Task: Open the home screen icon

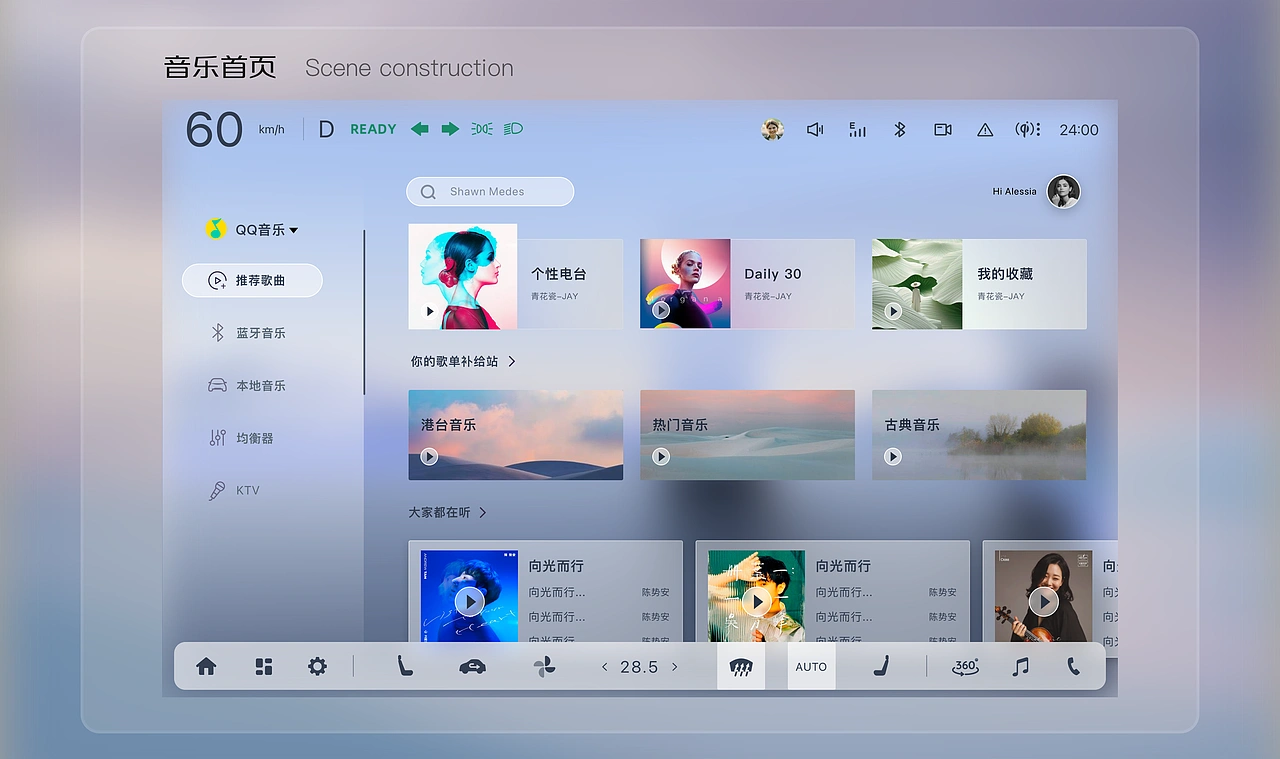Action: pyautogui.click(x=206, y=667)
